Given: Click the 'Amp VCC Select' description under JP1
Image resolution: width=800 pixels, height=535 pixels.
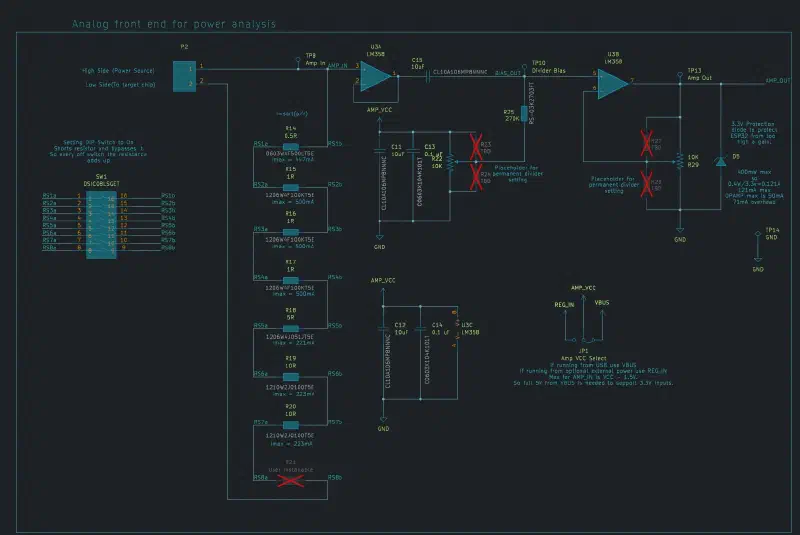Looking at the screenshot, I should tap(584, 359).
